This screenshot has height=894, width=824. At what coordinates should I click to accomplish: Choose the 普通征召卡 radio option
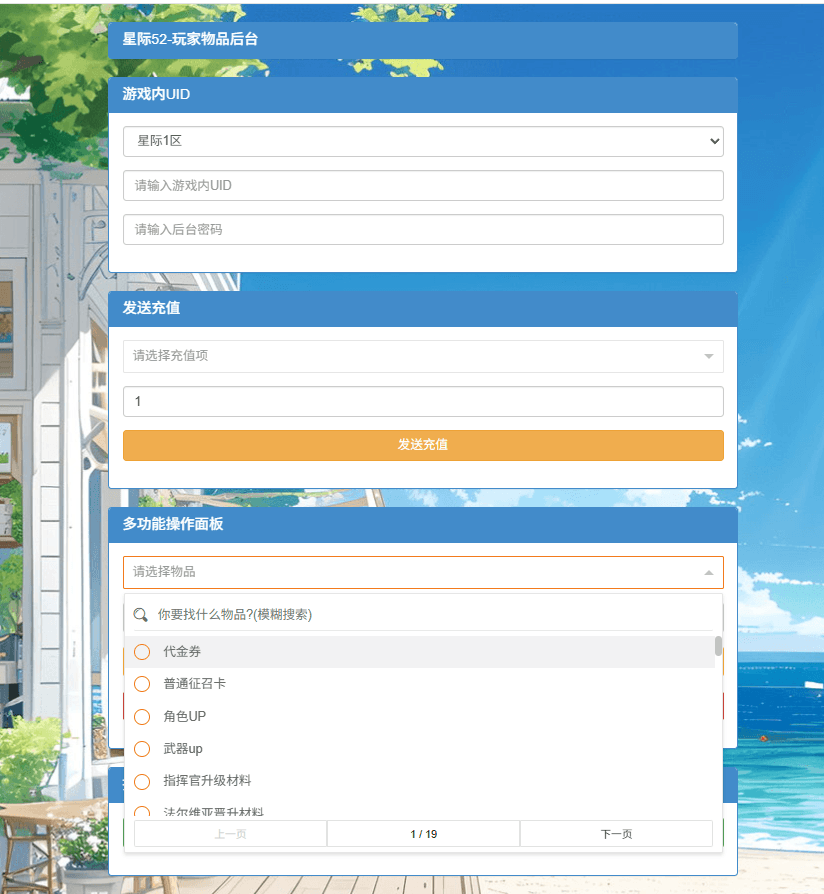[x=142, y=684]
